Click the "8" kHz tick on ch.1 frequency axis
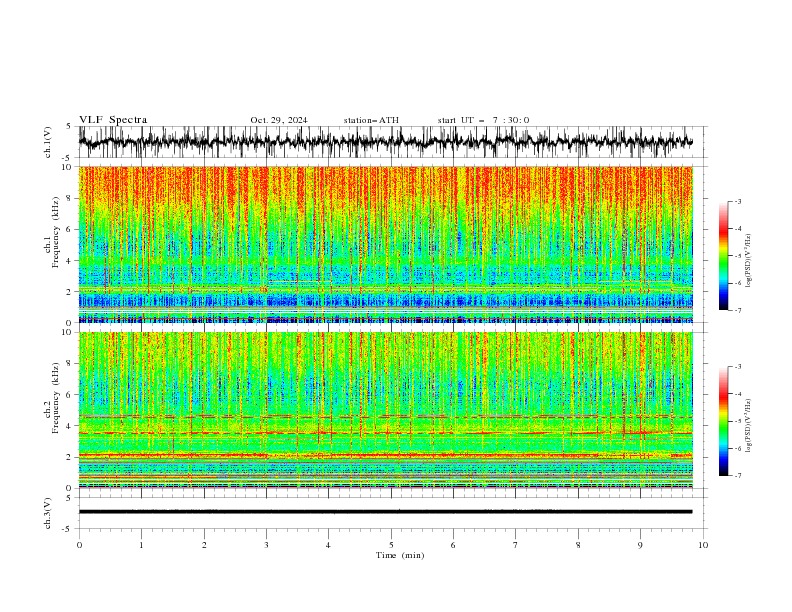The width and height of the screenshot is (792, 612). coord(71,198)
